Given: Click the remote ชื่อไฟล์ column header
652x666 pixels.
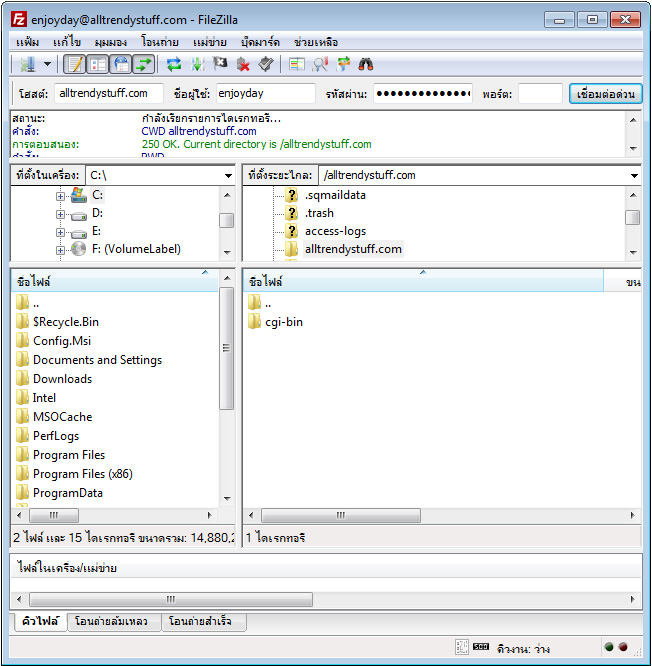Looking at the screenshot, I should coord(423,282).
